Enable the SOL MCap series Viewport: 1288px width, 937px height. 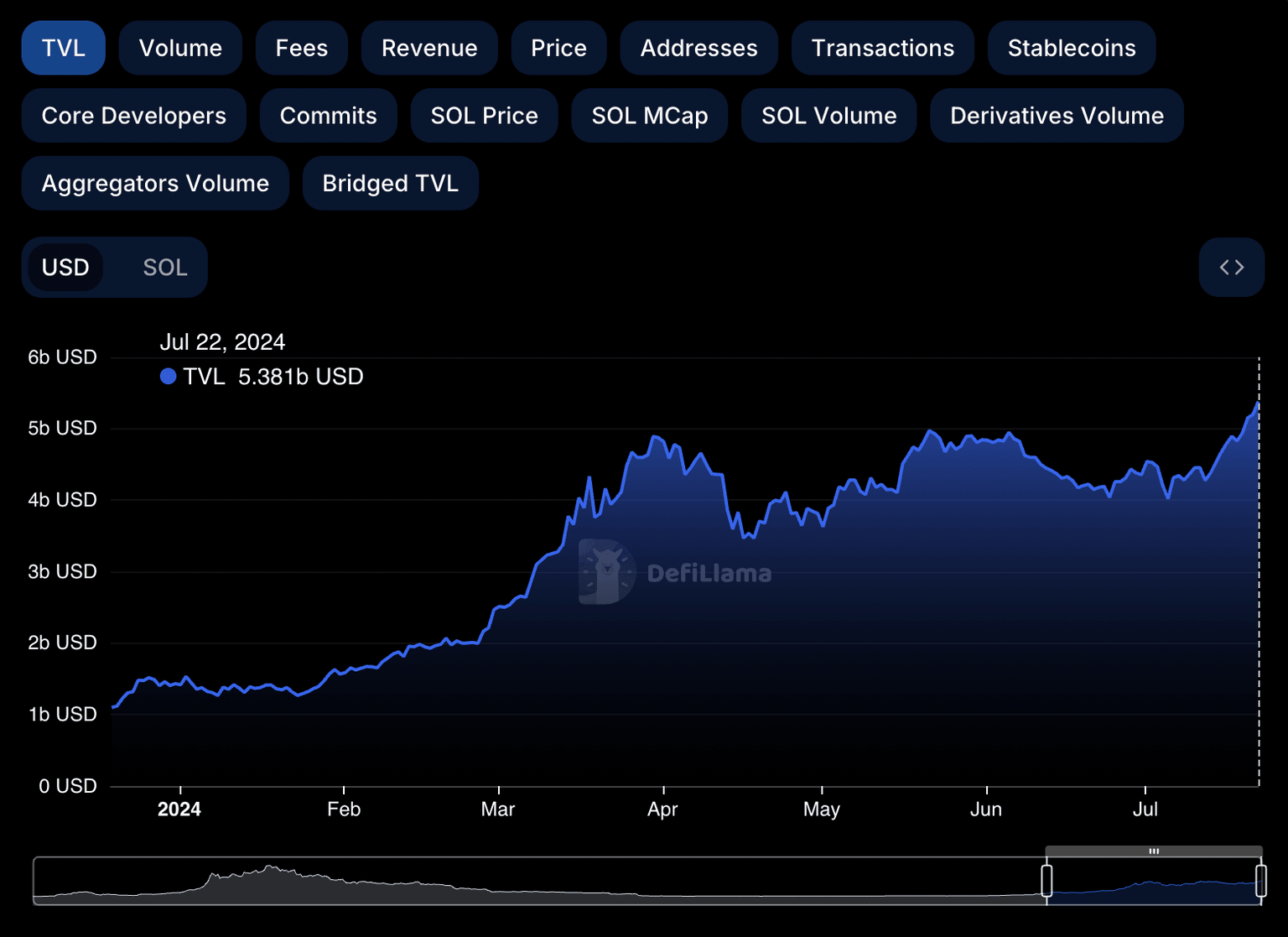point(649,116)
